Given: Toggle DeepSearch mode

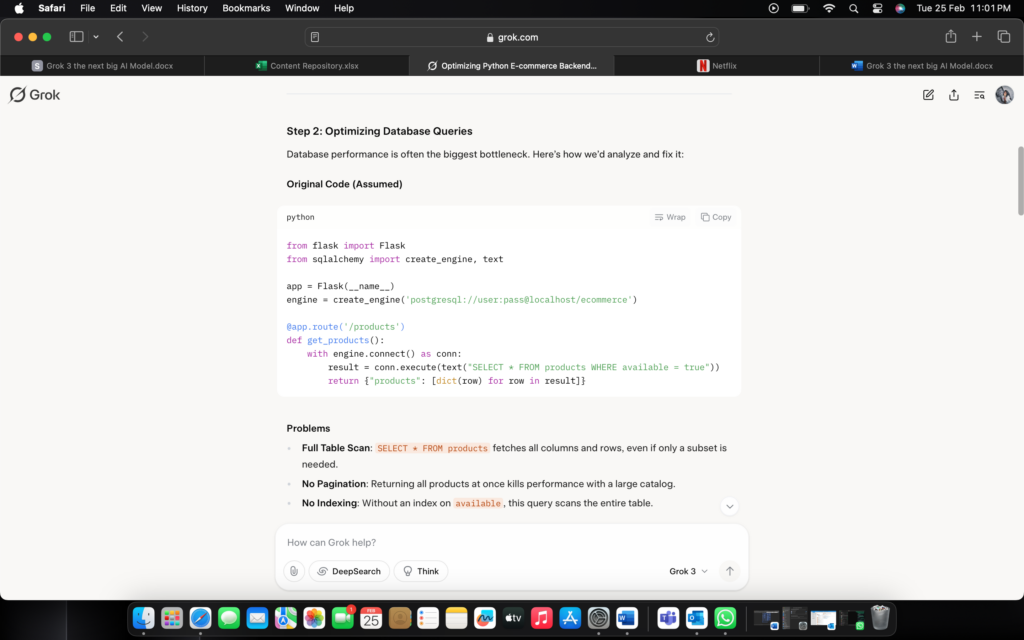Looking at the screenshot, I should point(349,571).
